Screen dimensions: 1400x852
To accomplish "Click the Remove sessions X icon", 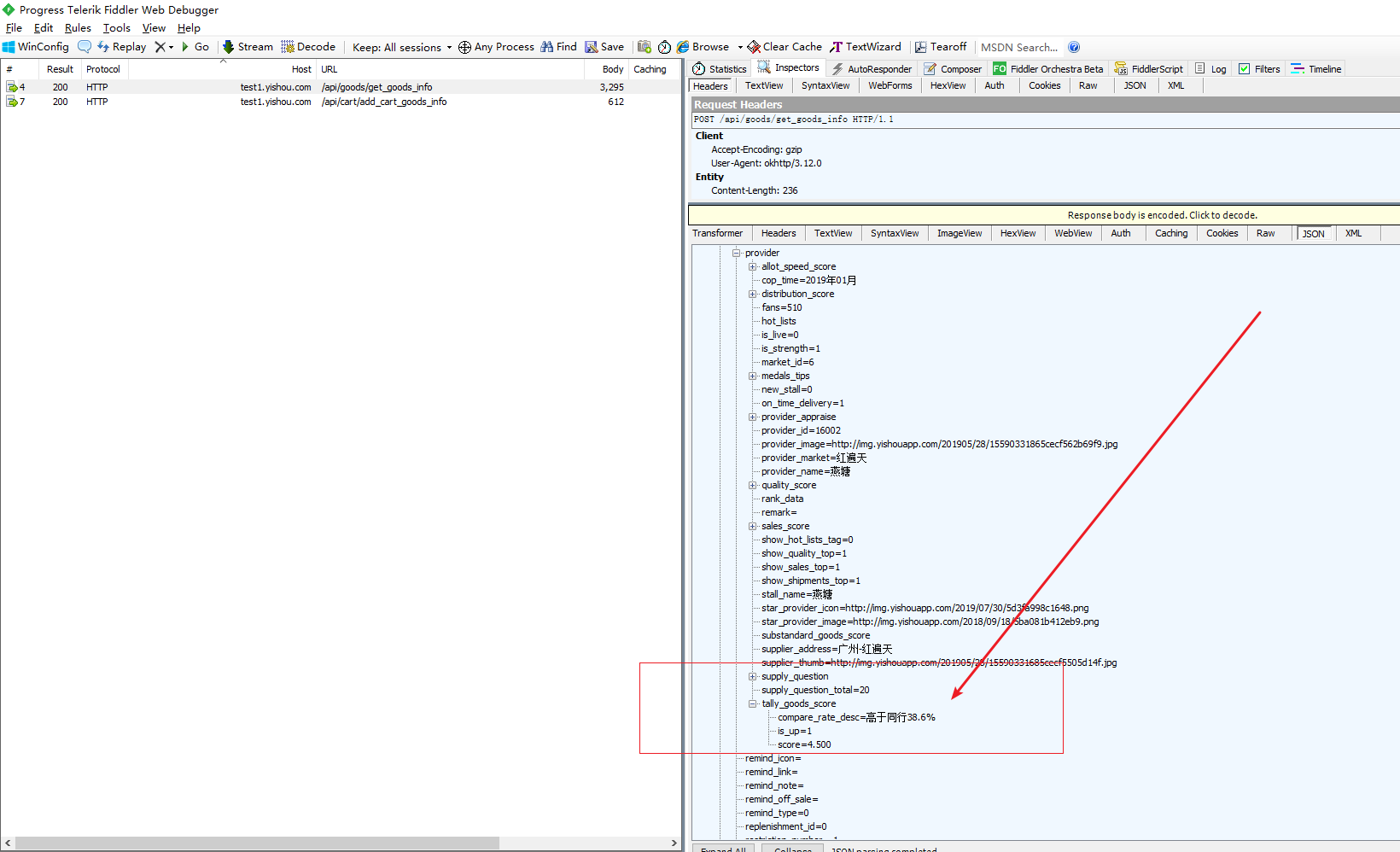I will coord(160,47).
